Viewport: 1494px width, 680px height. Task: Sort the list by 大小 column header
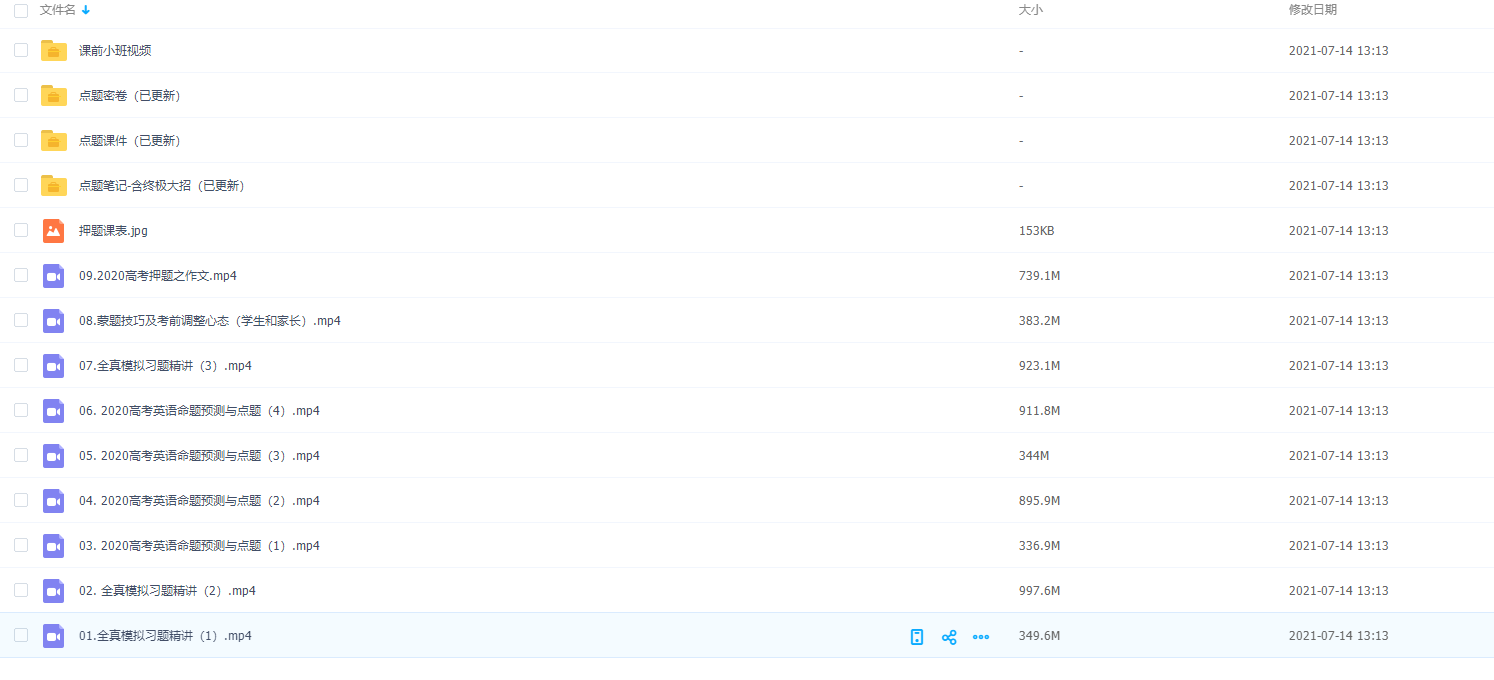[1030, 10]
